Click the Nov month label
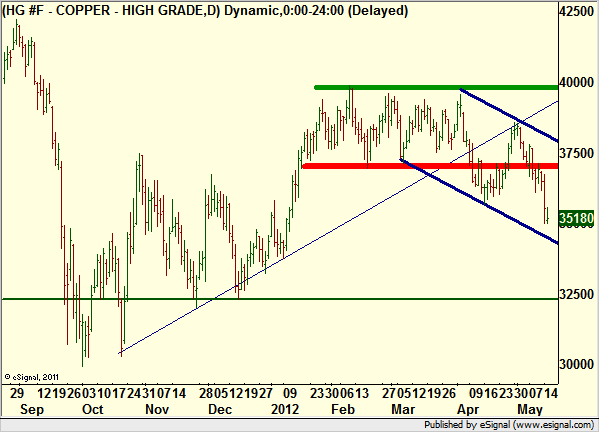This screenshot has width=599, height=432. pyautogui.click(x=157, y=409)
